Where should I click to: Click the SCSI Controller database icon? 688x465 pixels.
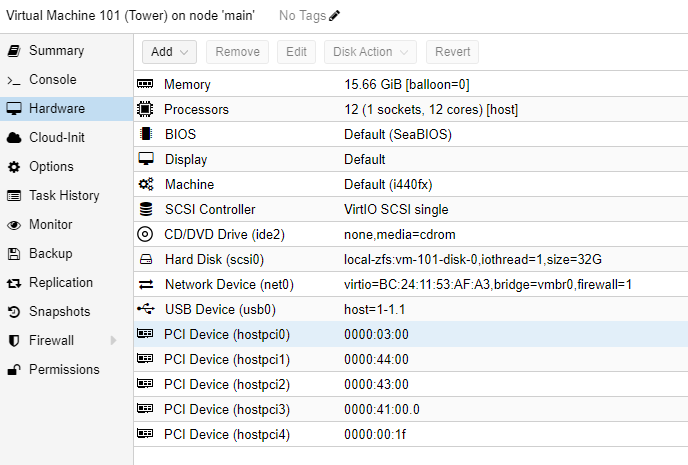146,209
